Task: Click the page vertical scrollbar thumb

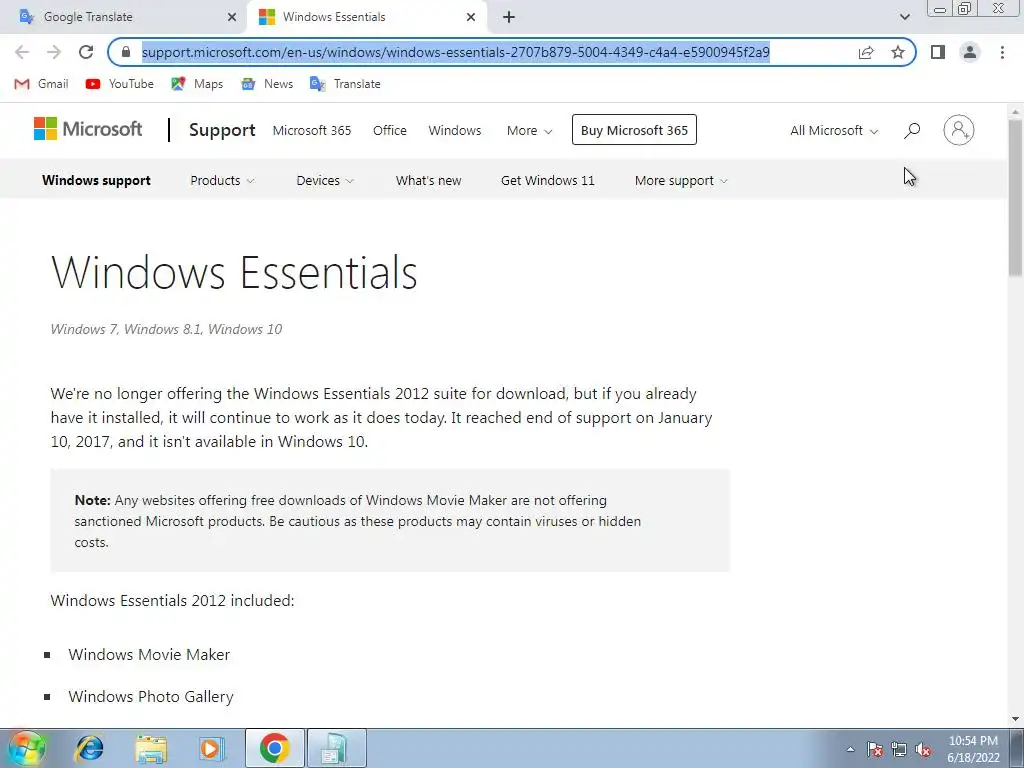Action: coord(1016,198)
